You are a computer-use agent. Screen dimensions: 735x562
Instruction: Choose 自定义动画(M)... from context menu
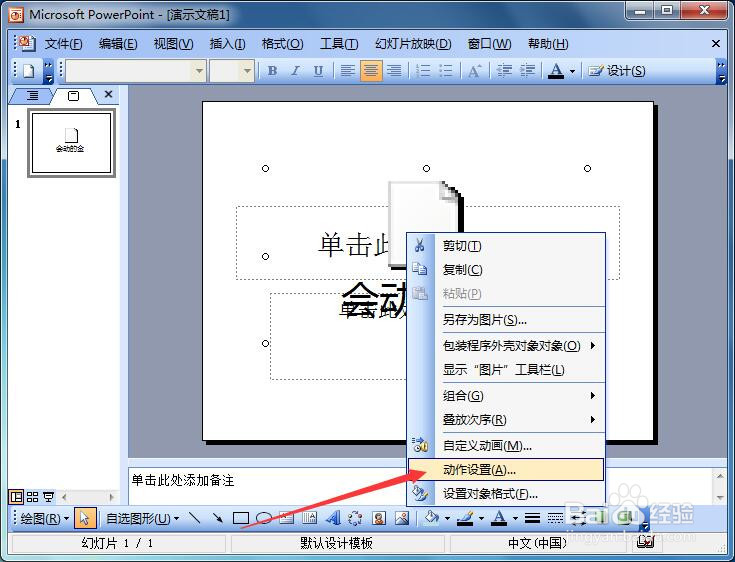click(506, 445)
